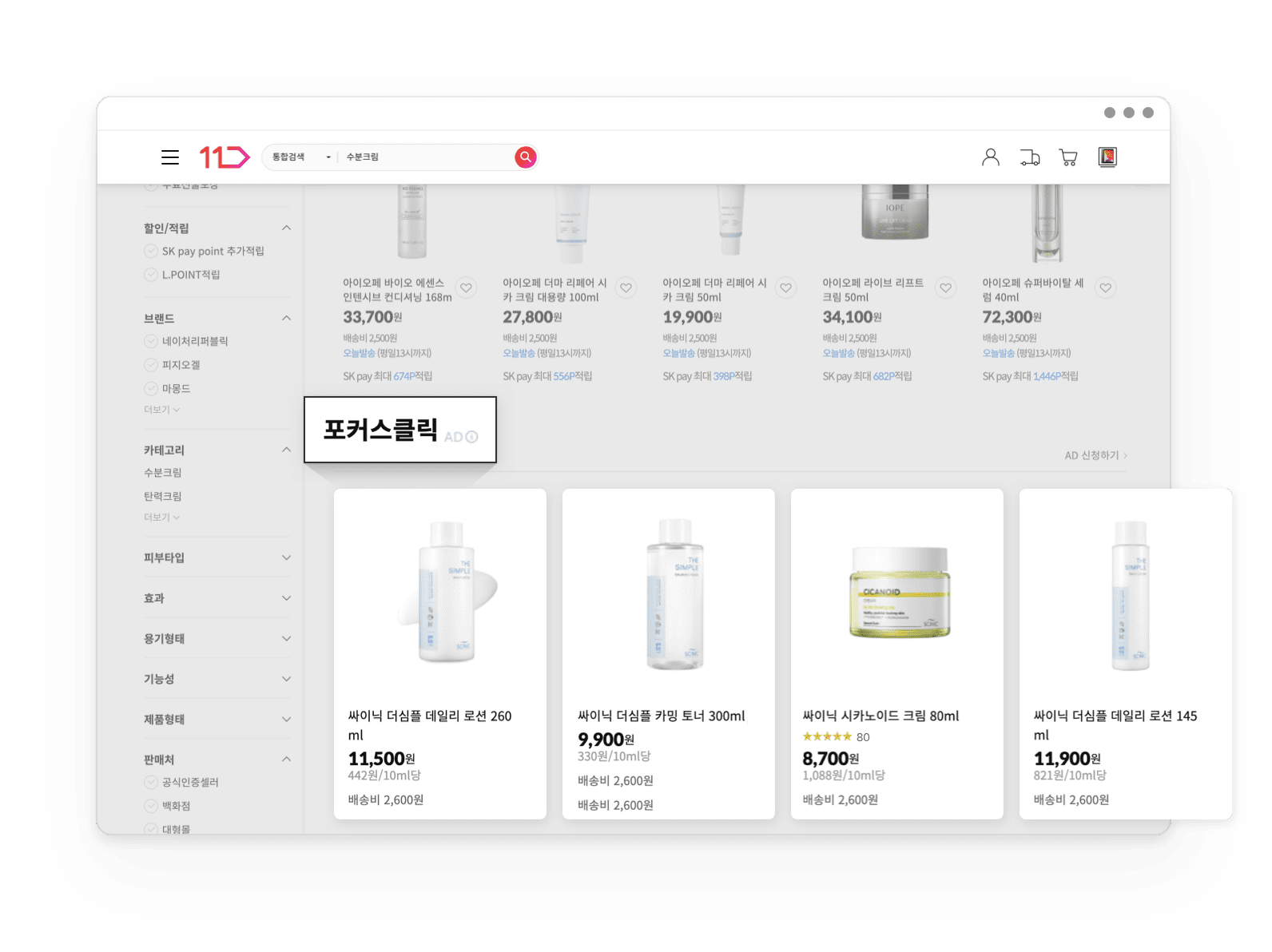The width and height of the screenshot is (1272, 952).
Task: Click the 시카노이드 크림 jar image
Action: tap(900, 593)
